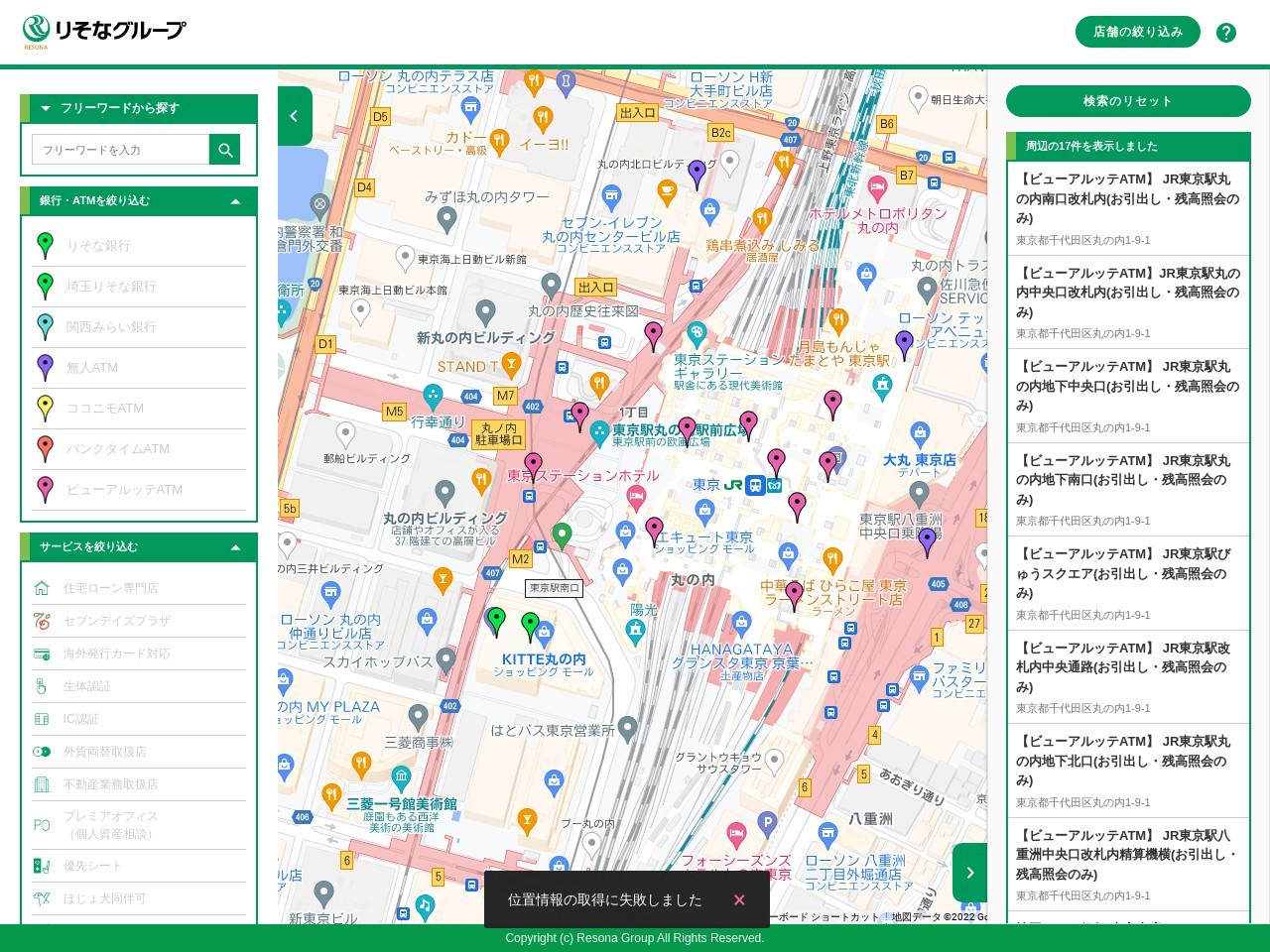This screenshot has height=952, width=1270.
Task: Open the JR東京駅丸の内南口改札内 ATM result
Action: 1128,208
